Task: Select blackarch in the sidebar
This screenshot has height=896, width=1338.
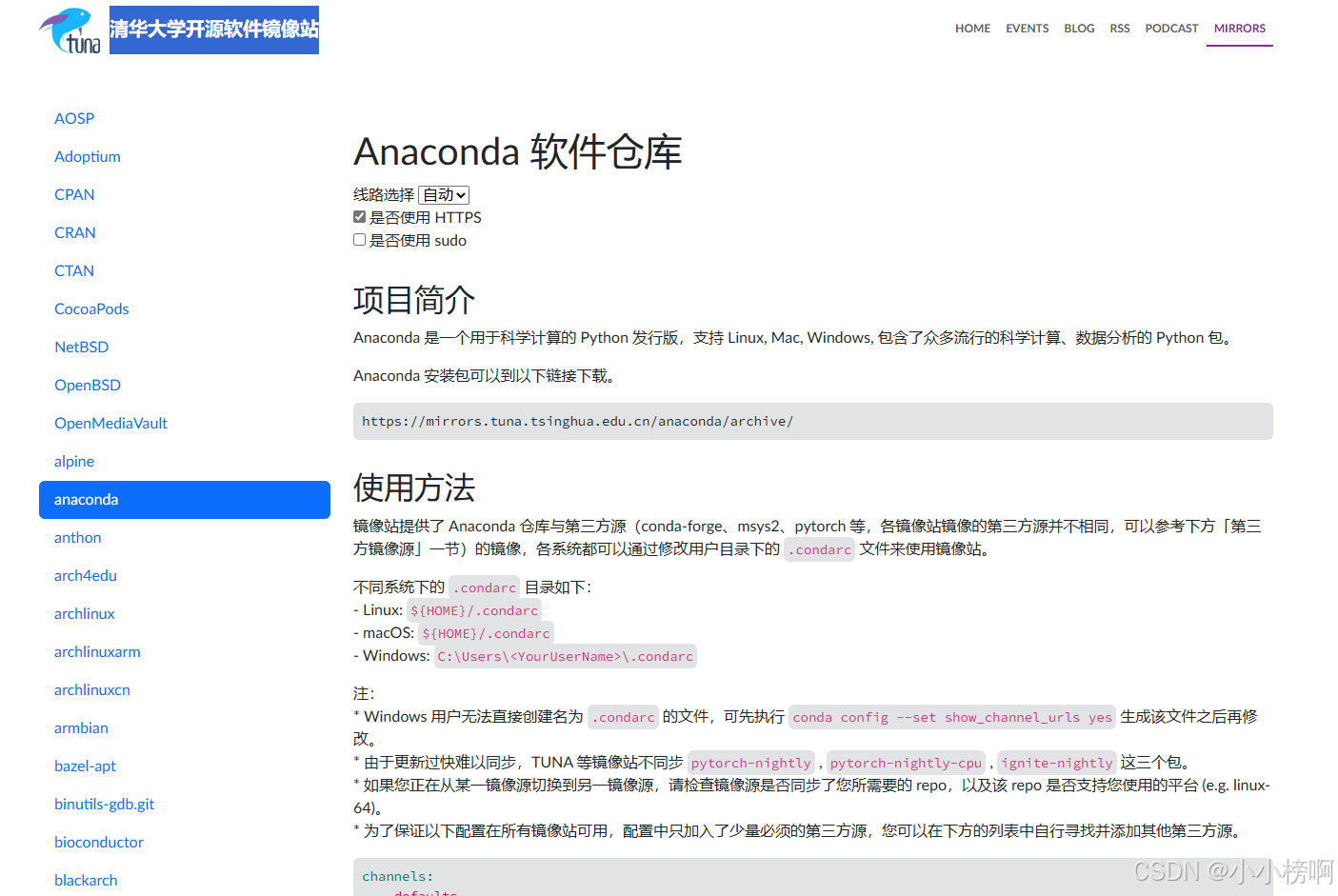Action: coord(86,880)
